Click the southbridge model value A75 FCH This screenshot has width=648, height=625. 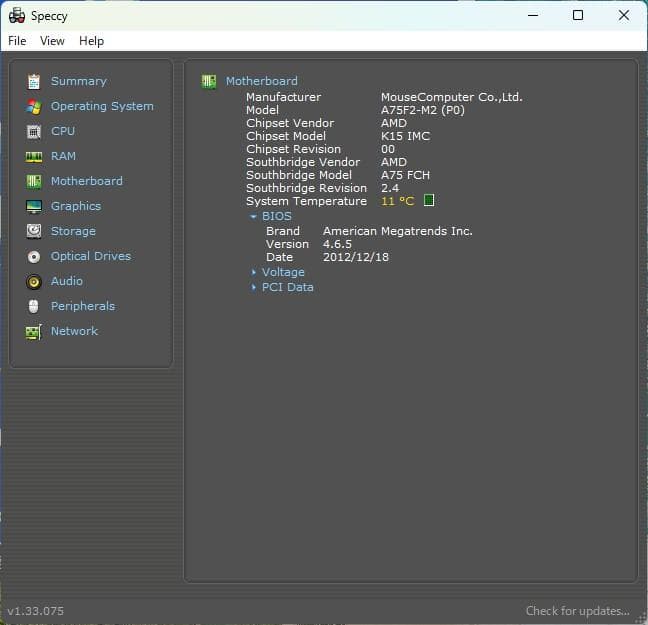tap(405, 175)
